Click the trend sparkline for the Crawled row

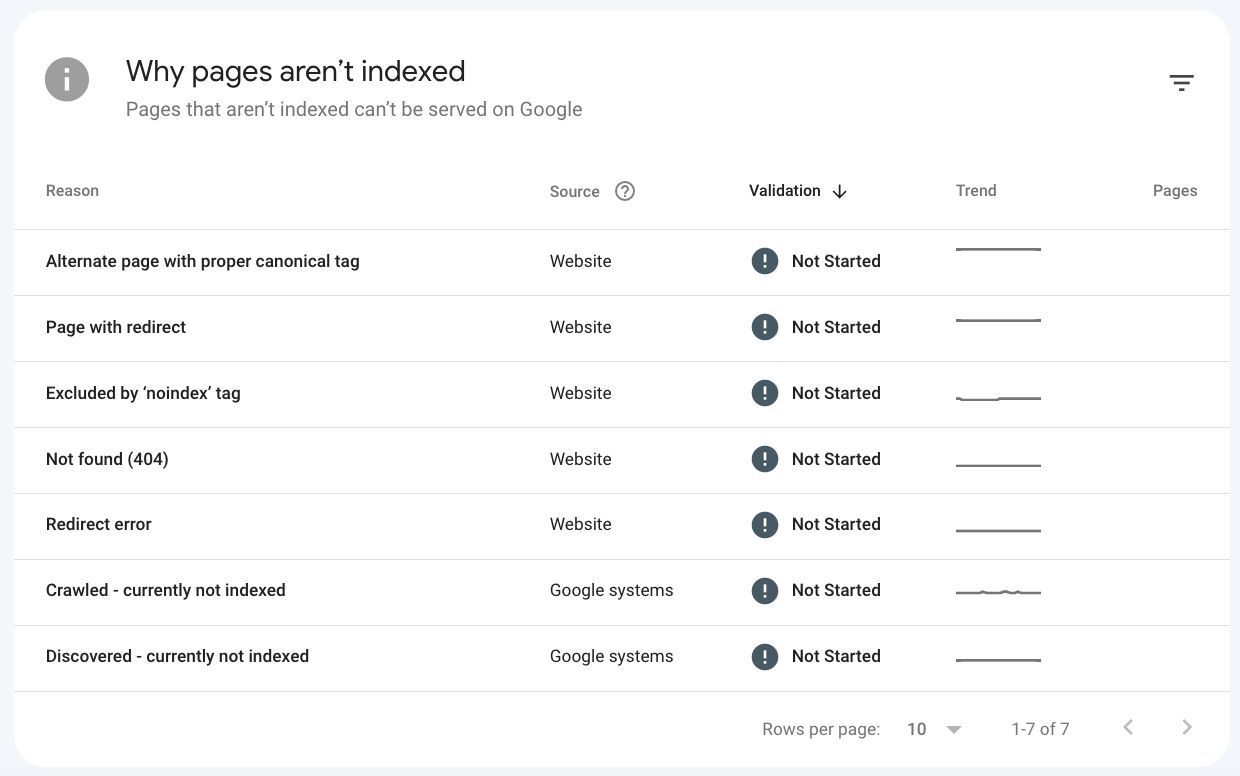998,592
